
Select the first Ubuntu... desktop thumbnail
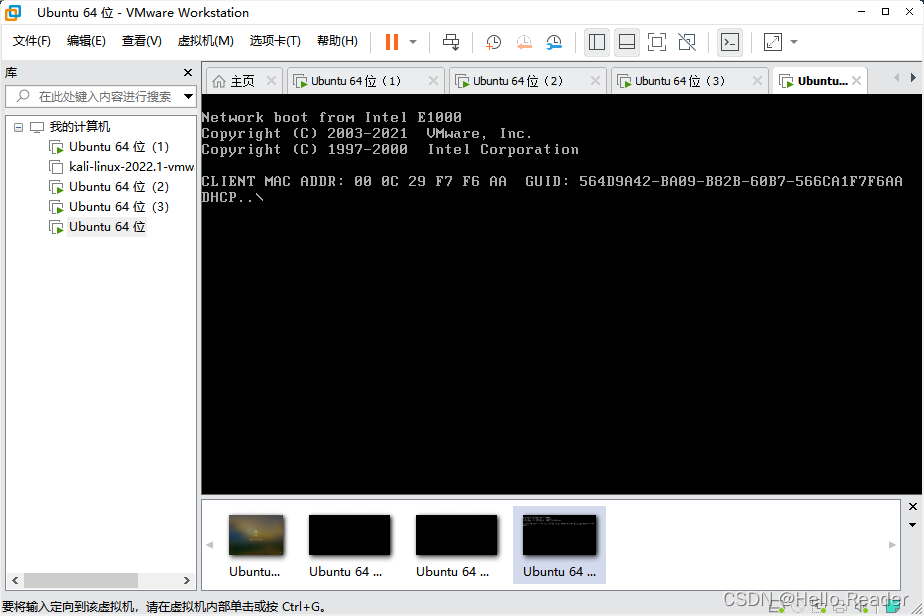click(x=256, y=545)
